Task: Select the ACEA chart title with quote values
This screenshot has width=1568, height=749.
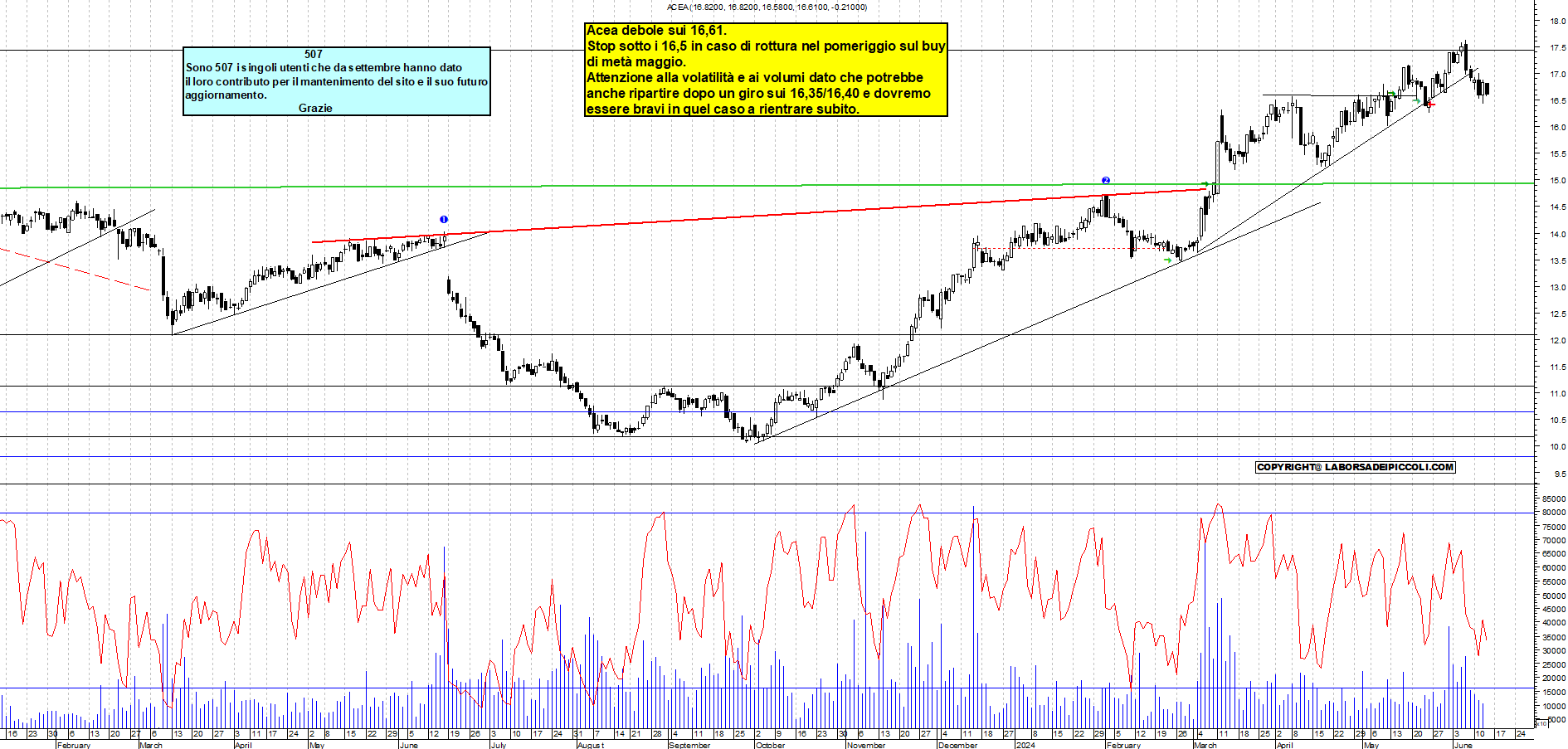Action: [x=767, y=7]
